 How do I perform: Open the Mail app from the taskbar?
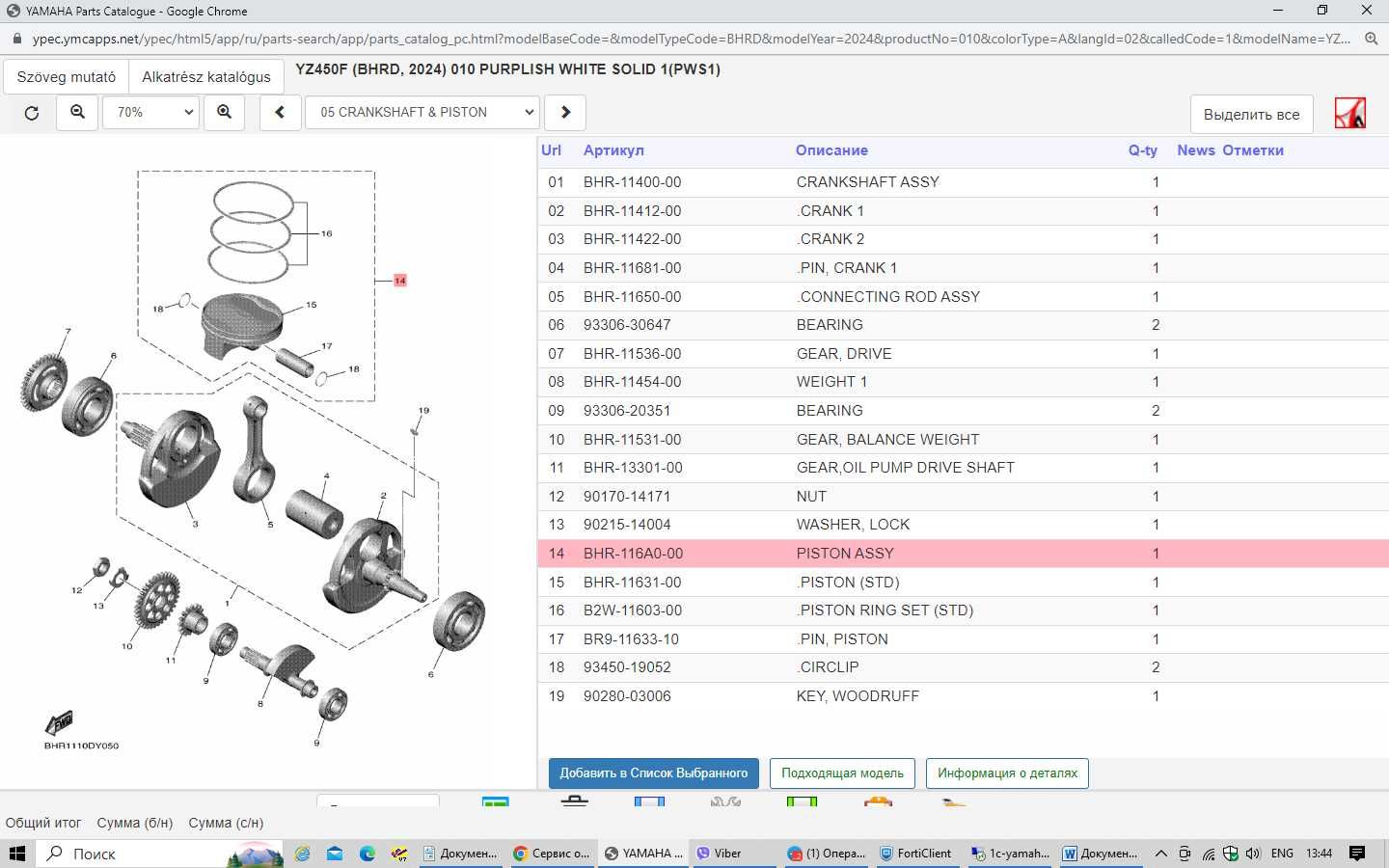pyautogui.click(x=335, y=854)
